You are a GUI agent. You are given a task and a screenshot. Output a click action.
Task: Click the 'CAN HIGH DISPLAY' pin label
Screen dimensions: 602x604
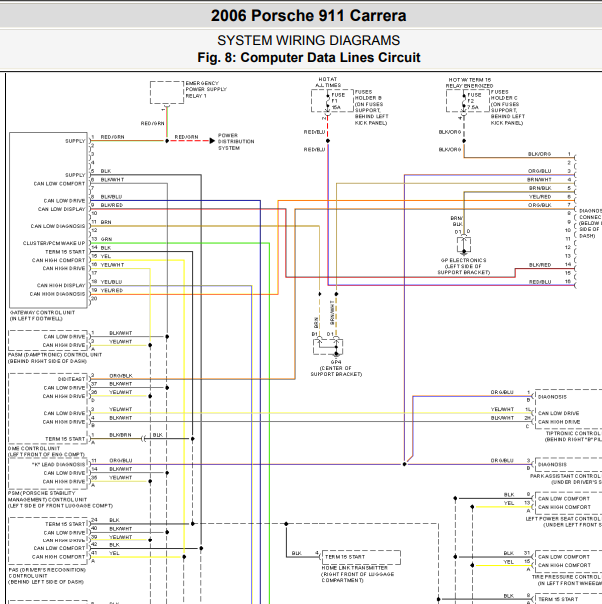61,285
